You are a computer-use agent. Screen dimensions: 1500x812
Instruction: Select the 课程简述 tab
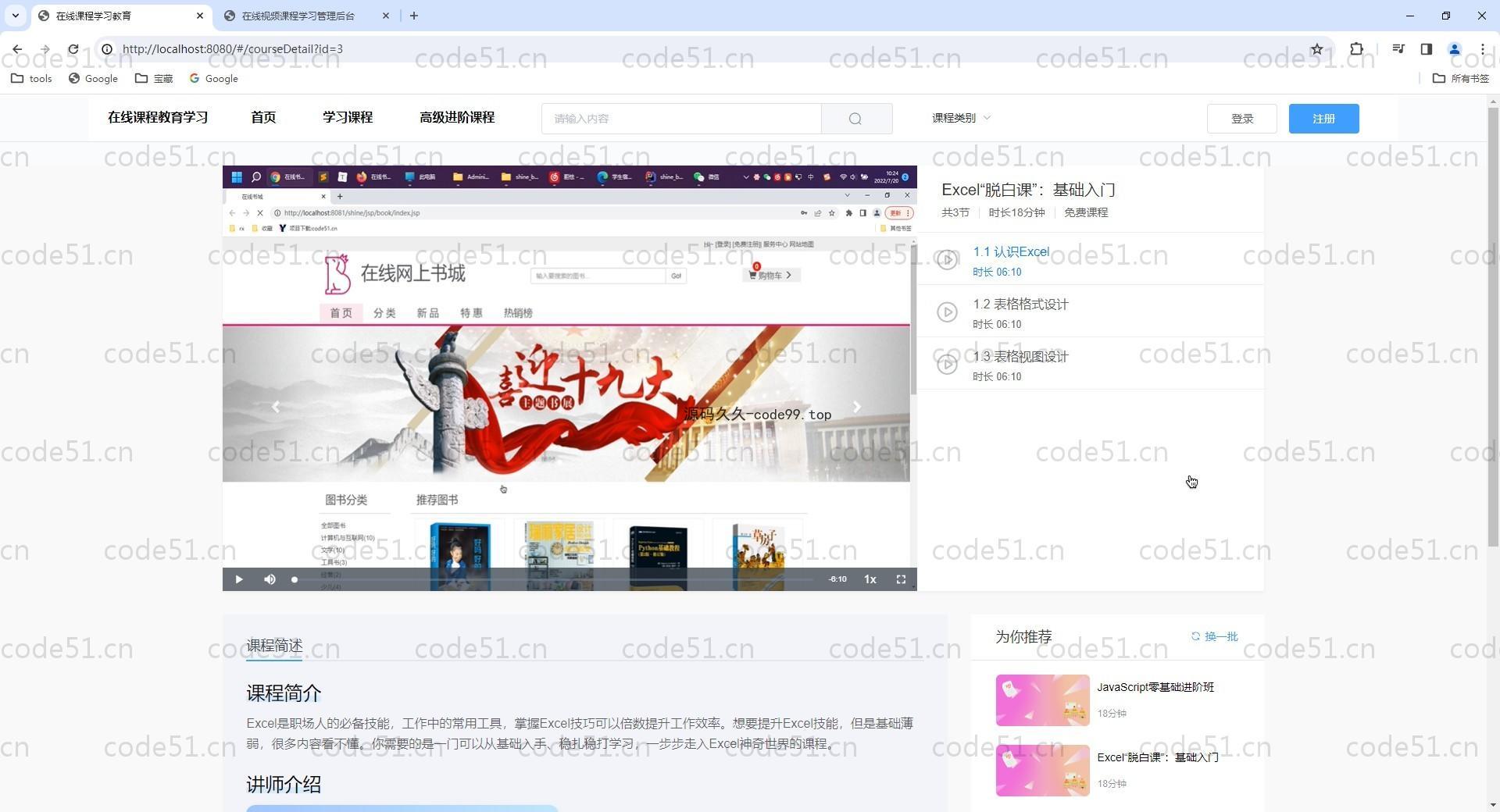point(274,646)
